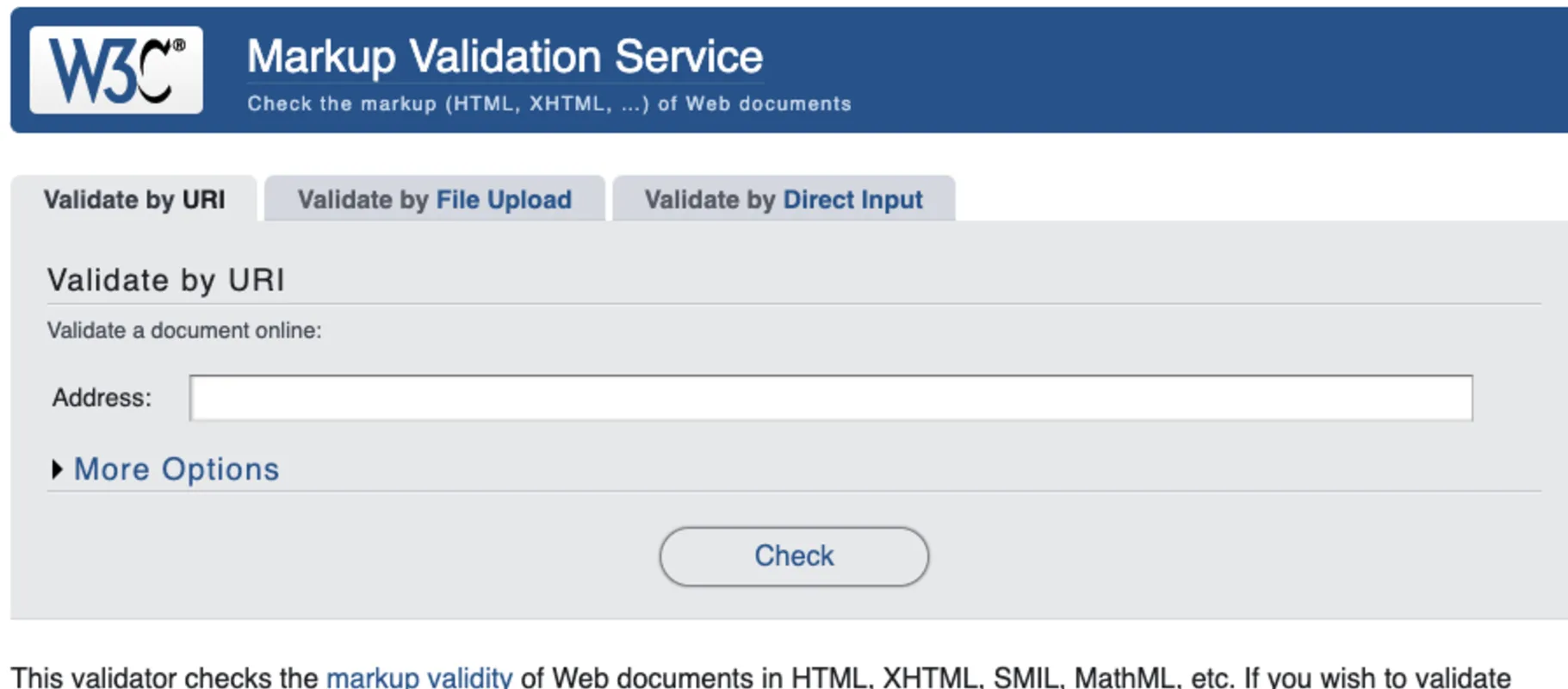This screenshot has width=1568, height=689.
Task: Click the Validate by URI section heading
Action: [x=165, y=281]
